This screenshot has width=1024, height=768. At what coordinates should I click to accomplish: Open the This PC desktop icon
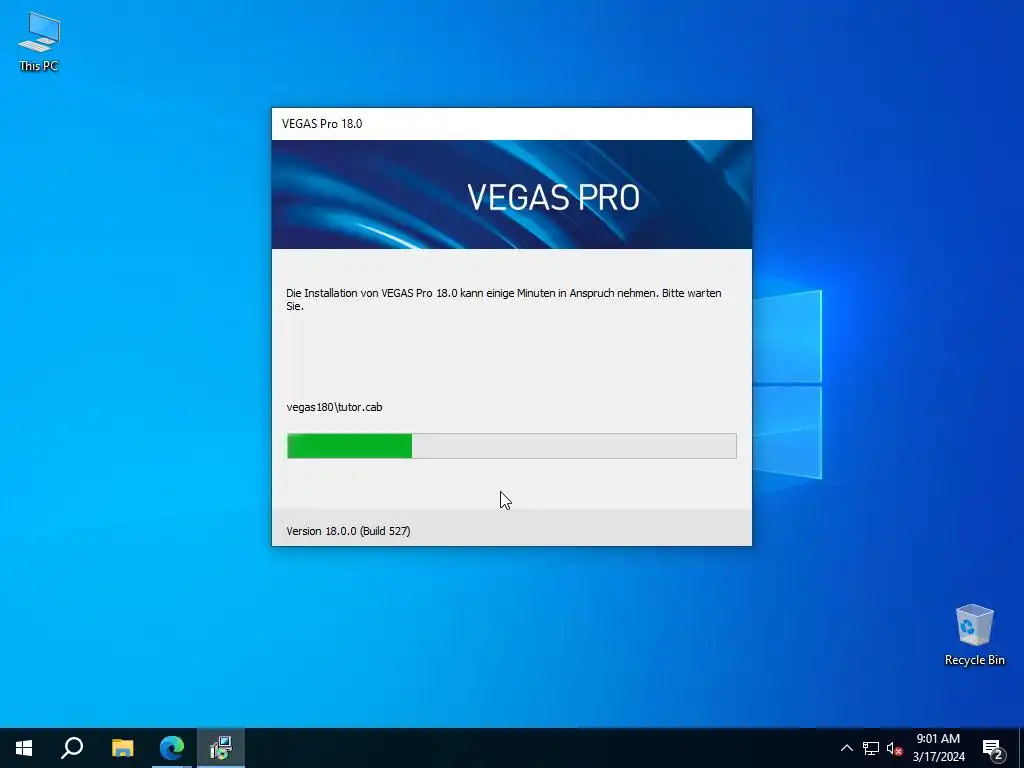pyautogui.click(x=39, y=42)
